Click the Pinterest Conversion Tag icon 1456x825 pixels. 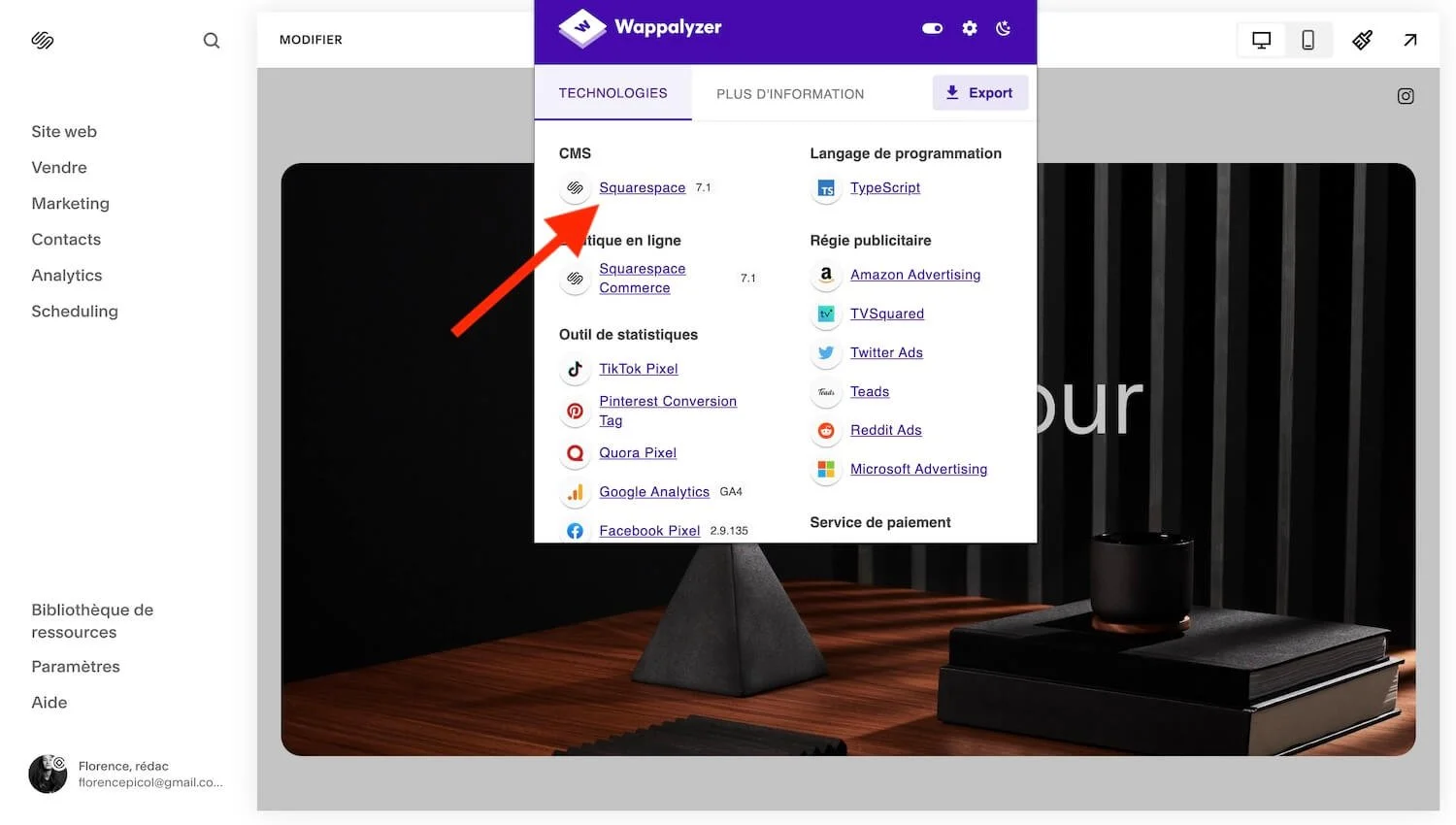pos(576,411)
